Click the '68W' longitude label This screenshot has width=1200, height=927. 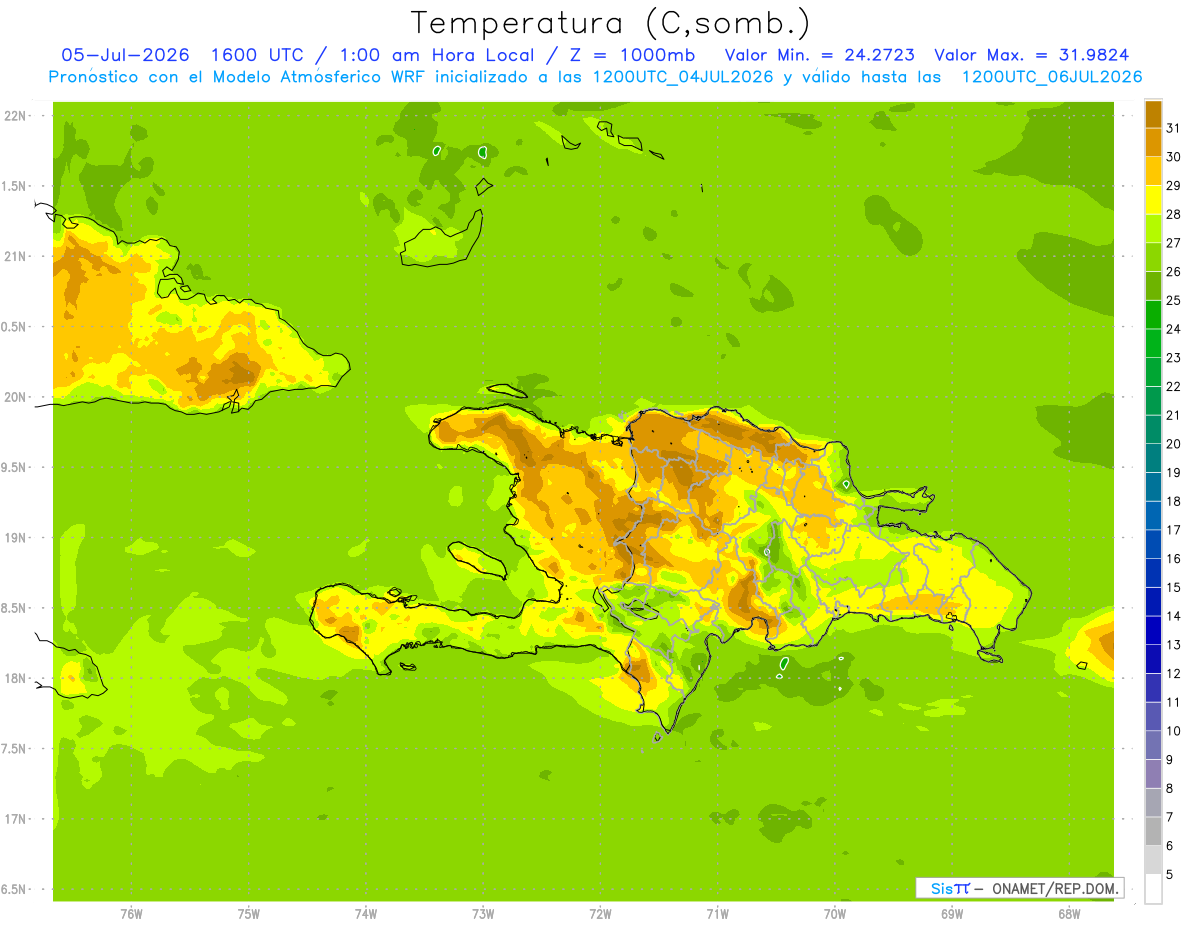tap(1069, 913)
